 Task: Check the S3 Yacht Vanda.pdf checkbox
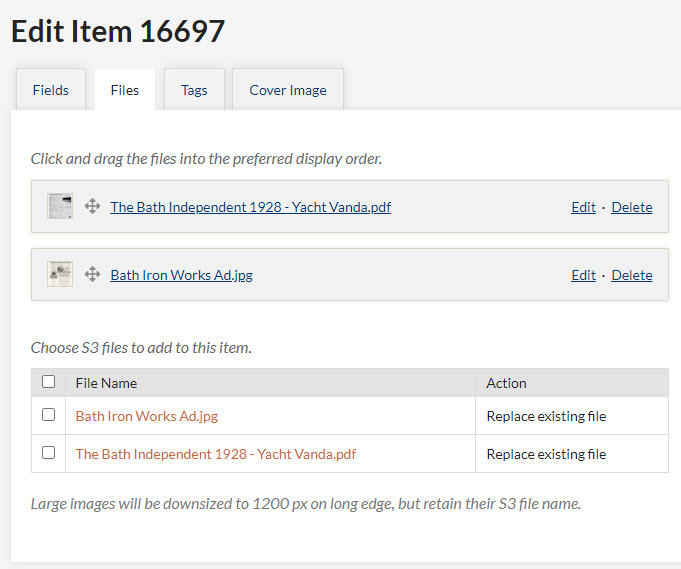coord(48,453)
